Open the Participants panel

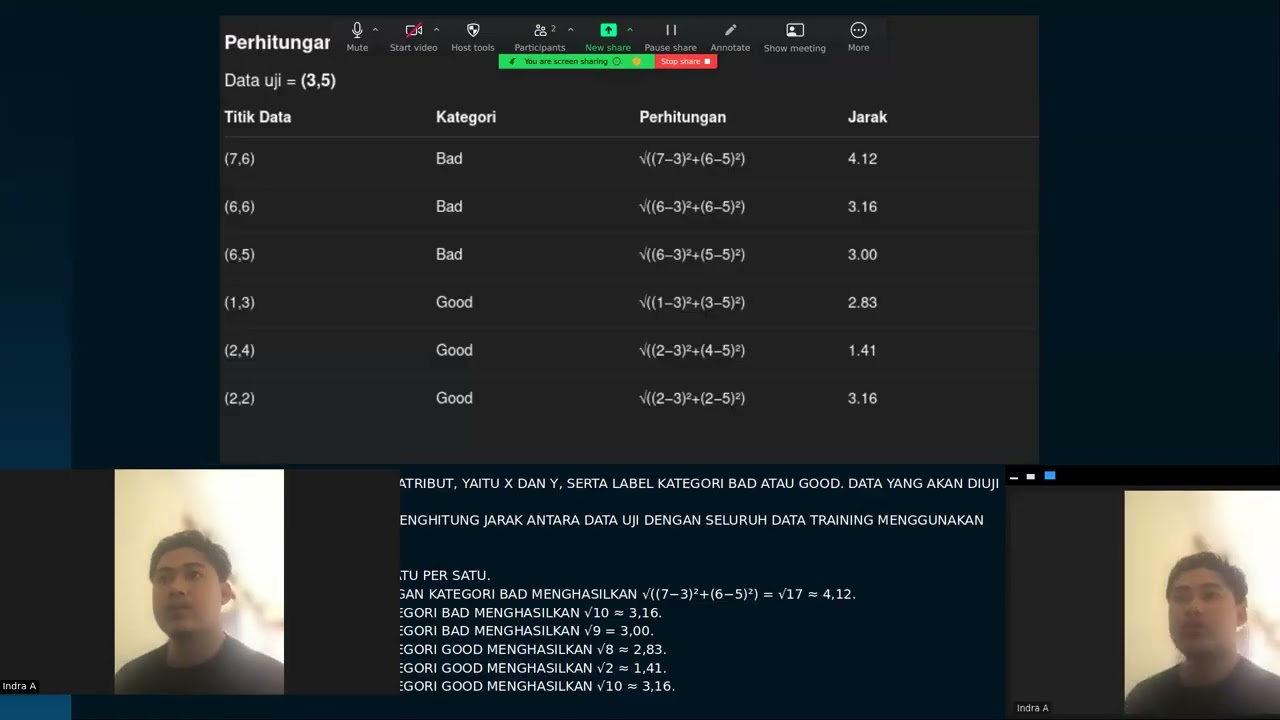[540, 37]
